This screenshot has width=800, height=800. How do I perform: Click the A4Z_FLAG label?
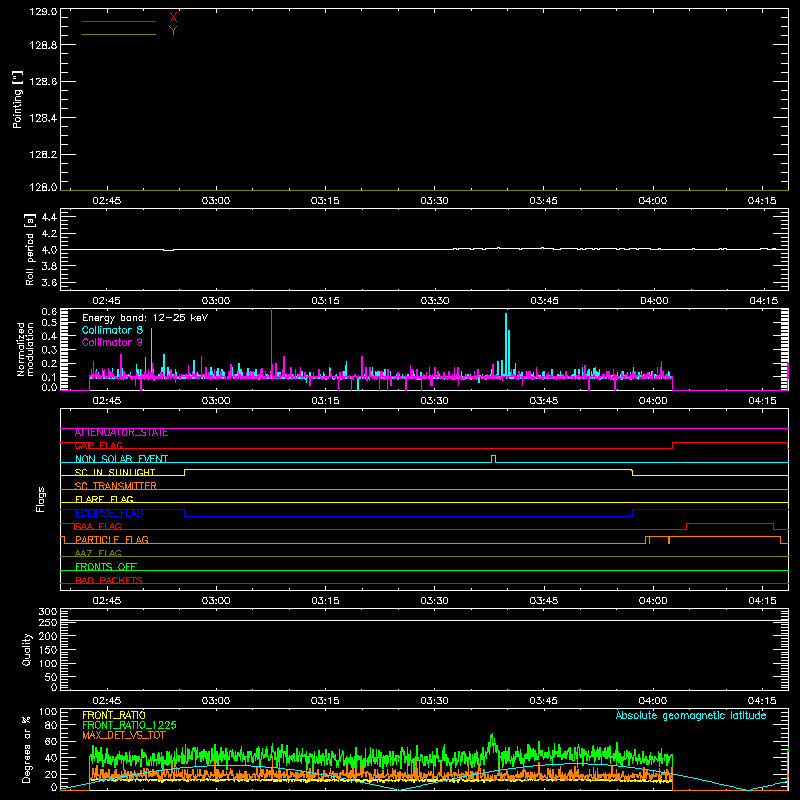pyautogui.click(x=98, y=554)
